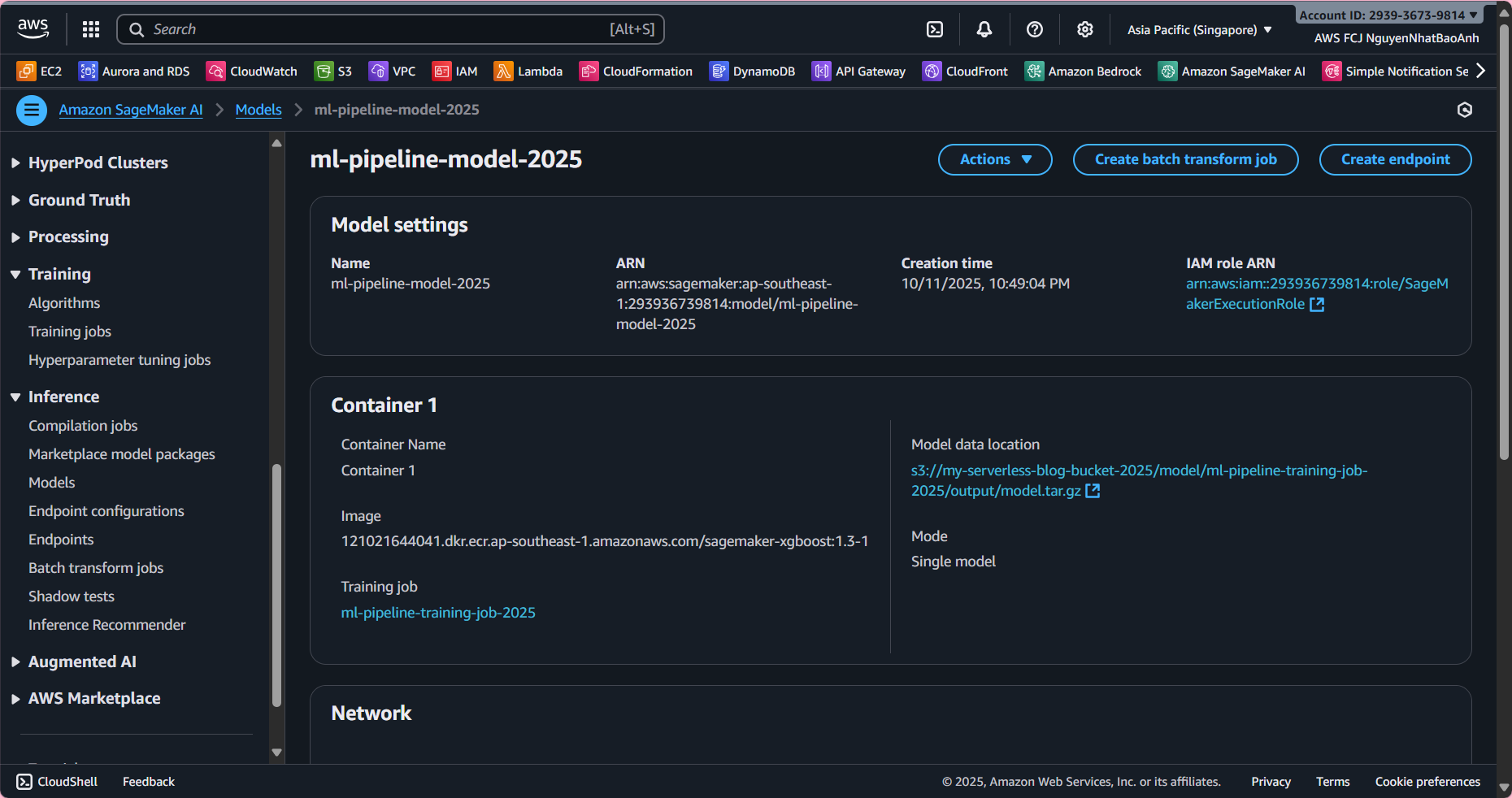Go to Batch transform jobs
The image size is (1512, 798).
96,568
